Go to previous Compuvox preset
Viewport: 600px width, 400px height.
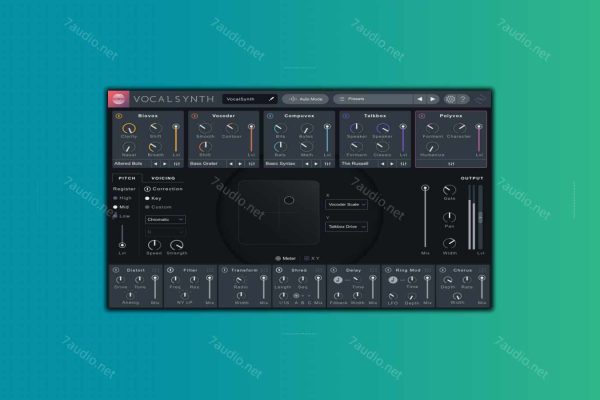(307, 164)
